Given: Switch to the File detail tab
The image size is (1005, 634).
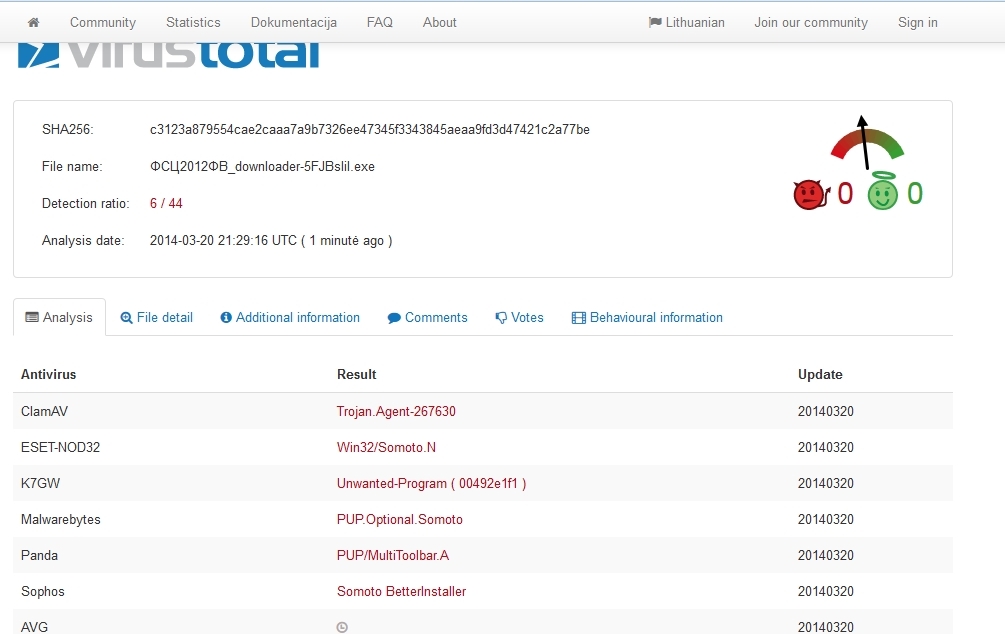Looking at the screenshot, I should tap(156, 317).
